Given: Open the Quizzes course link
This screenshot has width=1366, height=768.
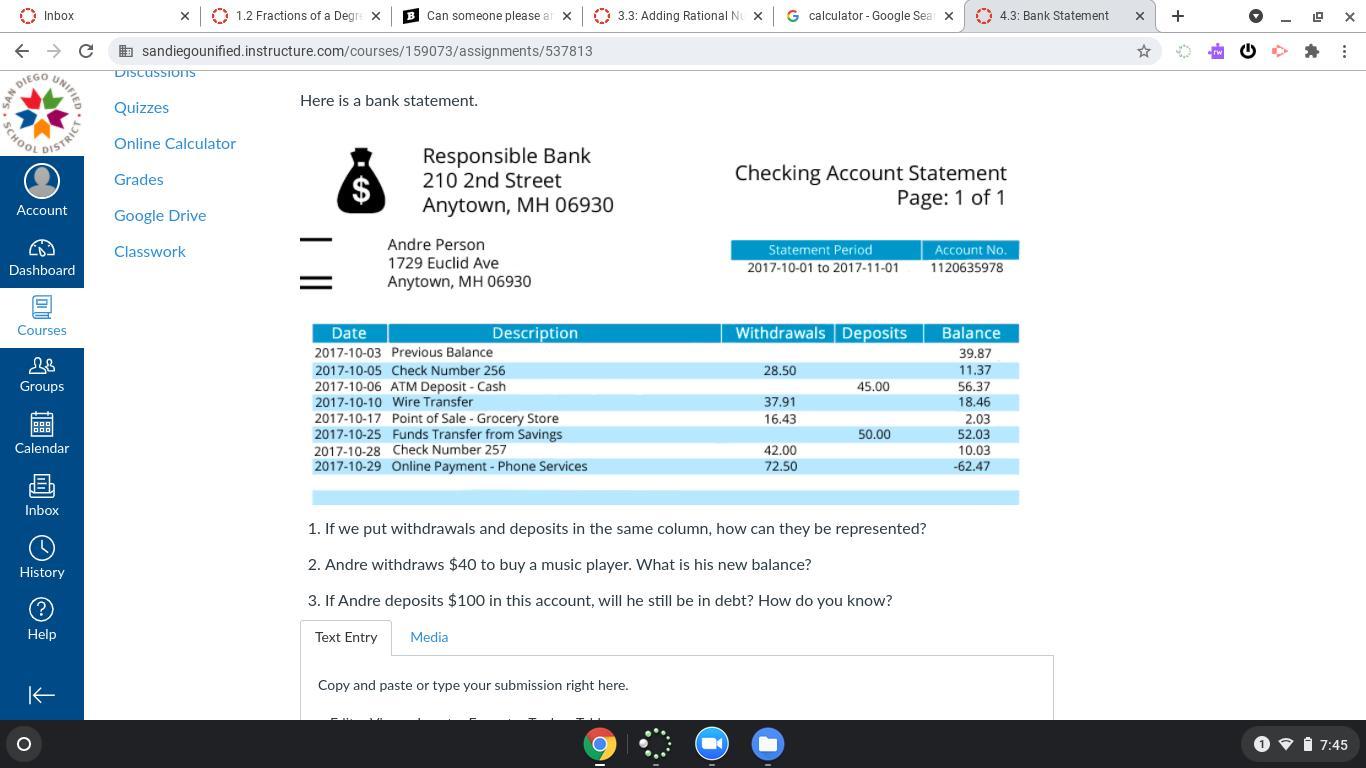Looking at the screenshot, I should [141, 108].
